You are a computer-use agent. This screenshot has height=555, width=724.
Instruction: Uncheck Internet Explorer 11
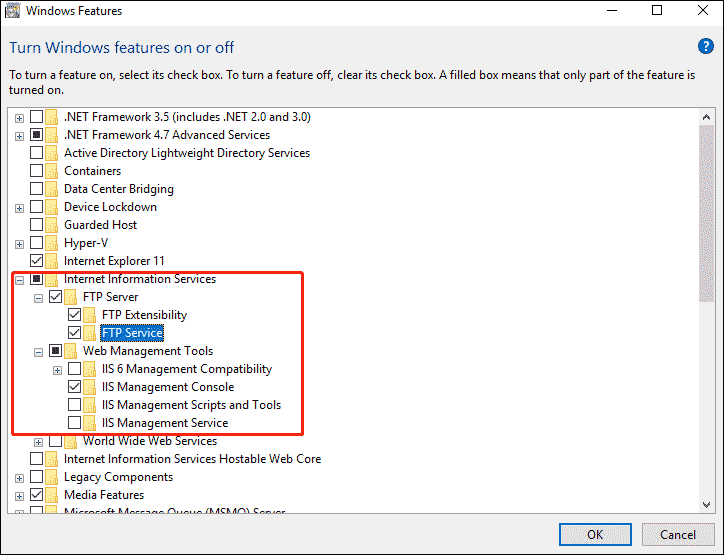(36, 260)
